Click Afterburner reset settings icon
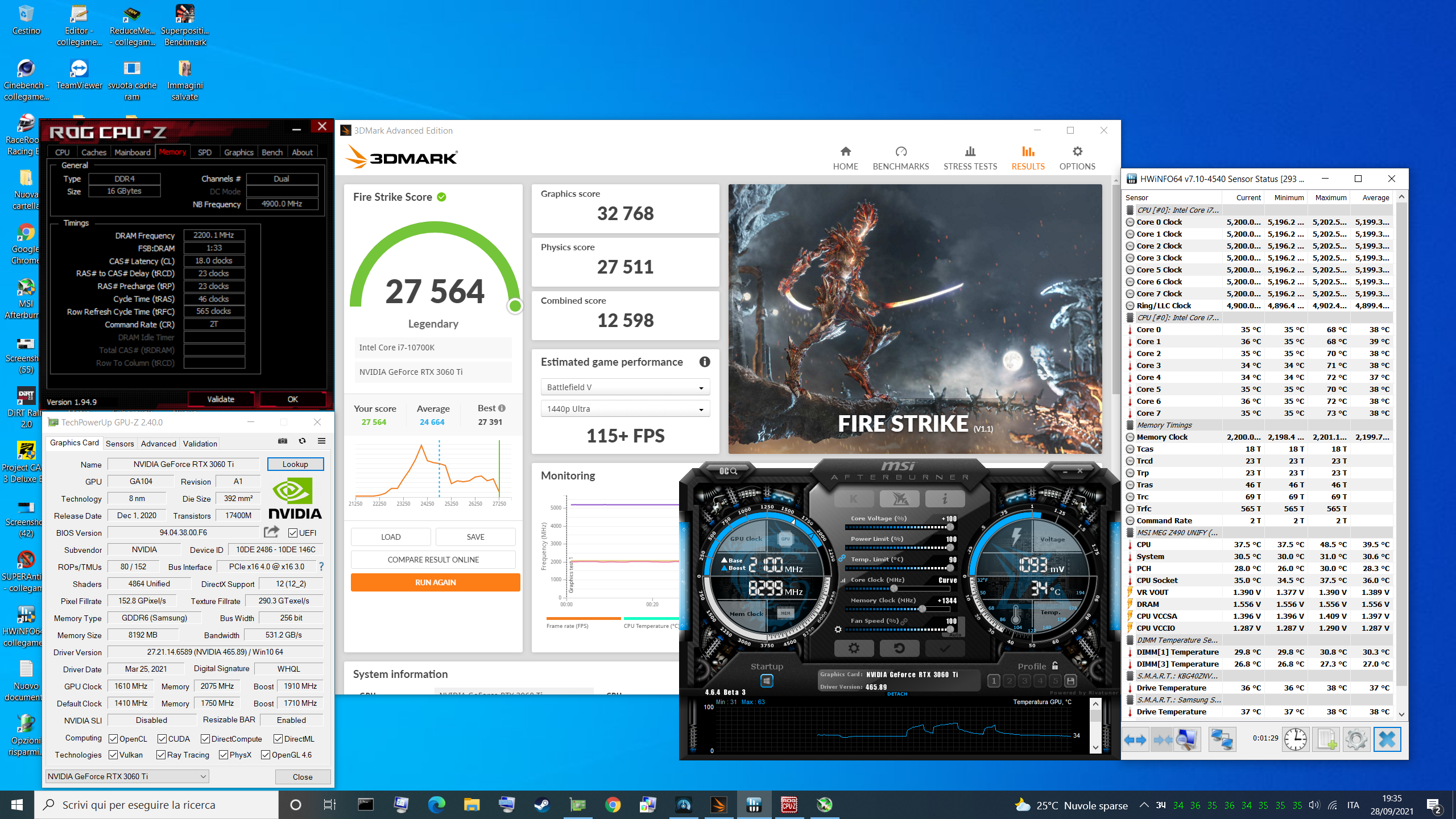Screen dimensions: 1456x819 pyautogui.click(x=899, y=648)
